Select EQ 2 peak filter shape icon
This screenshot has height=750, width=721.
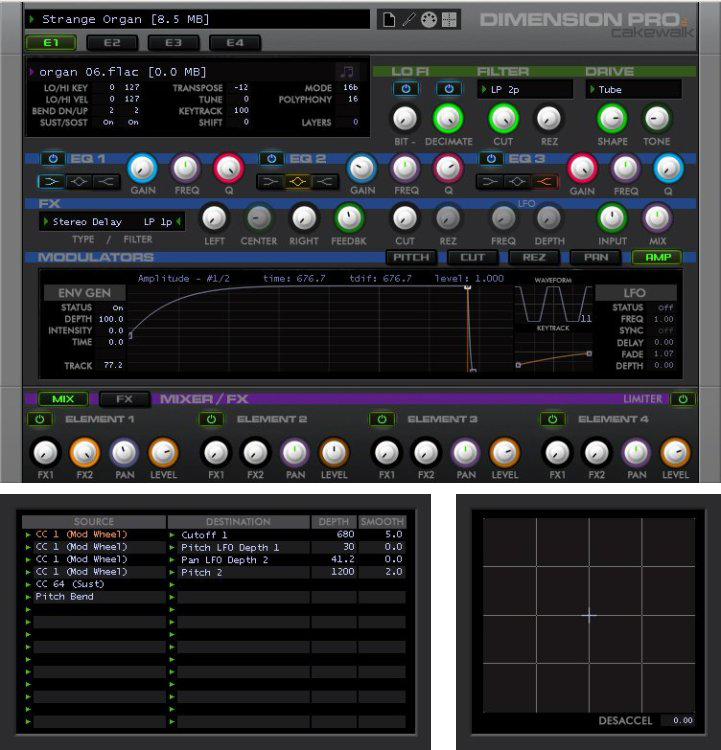tap(298, 182)
